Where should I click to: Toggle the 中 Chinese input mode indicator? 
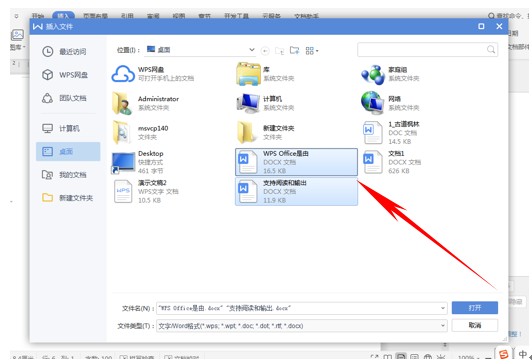[522, 354]
